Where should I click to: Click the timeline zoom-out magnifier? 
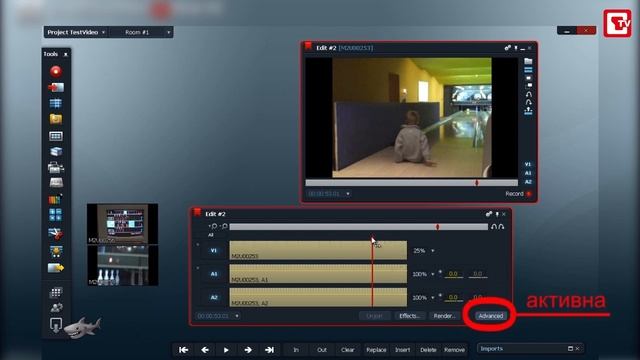click(224, 226)
